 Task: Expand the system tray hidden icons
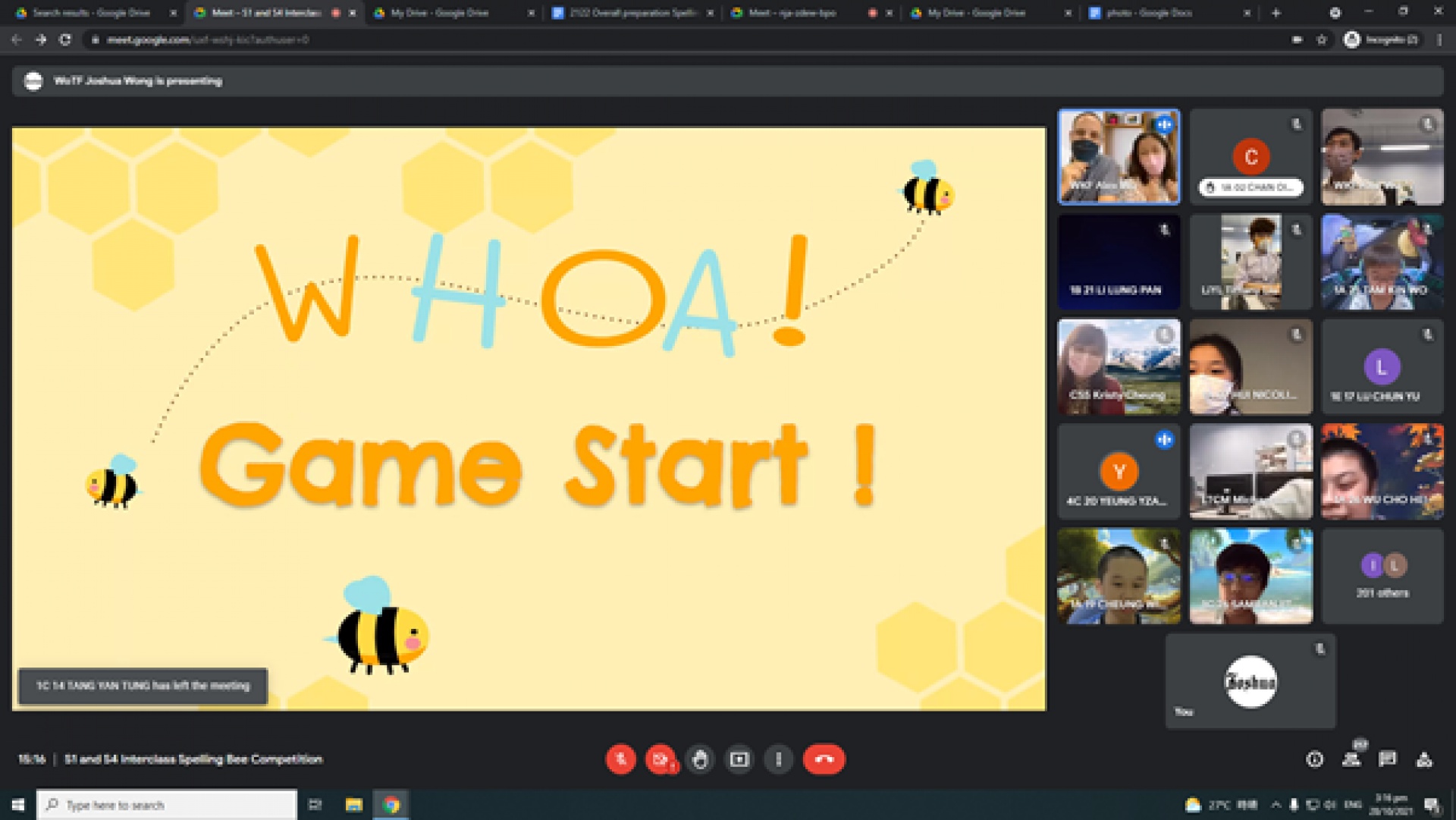pos(1276,805)
